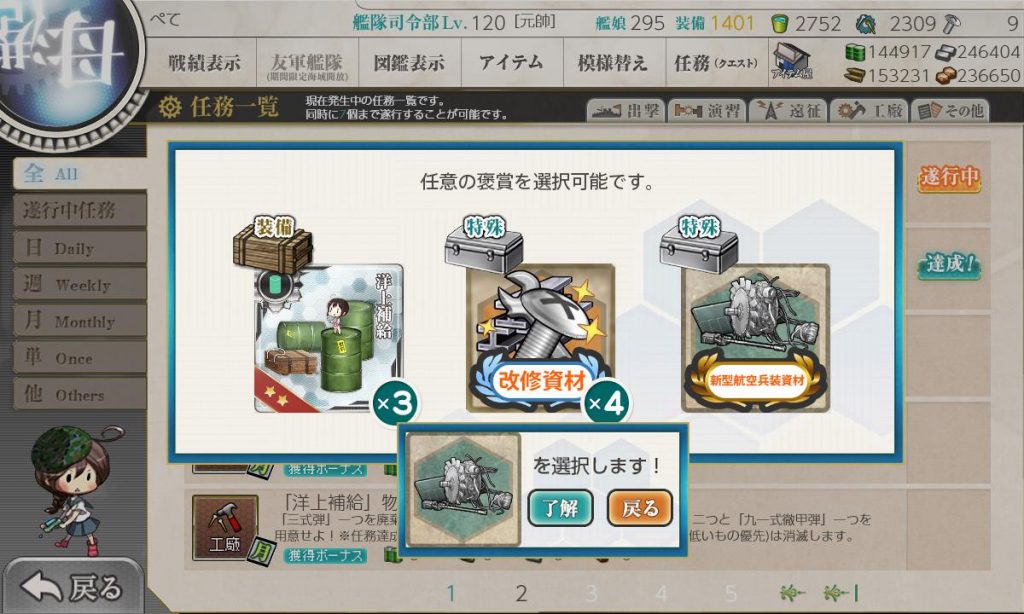Pick the 新型航空兵装資材 reward
The image size is (1024, 614).
coord(756,338)
